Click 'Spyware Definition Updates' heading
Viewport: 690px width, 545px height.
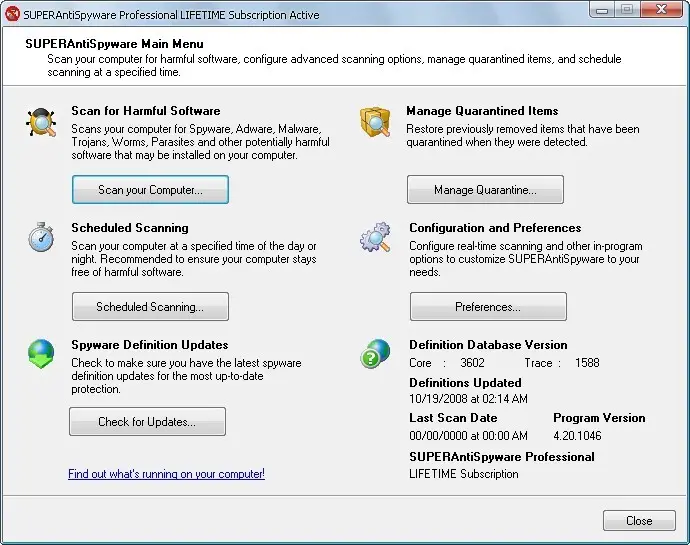pyautogui.click(x=150, y=345)
